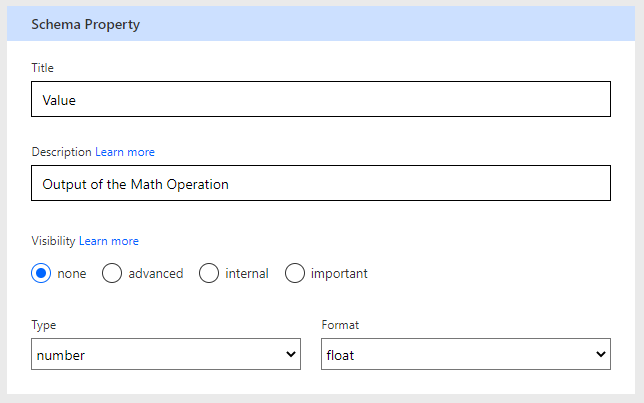Click the 'internal' option label text
The width and height of the screenshot is (644, 403).
tap(247, 273)
